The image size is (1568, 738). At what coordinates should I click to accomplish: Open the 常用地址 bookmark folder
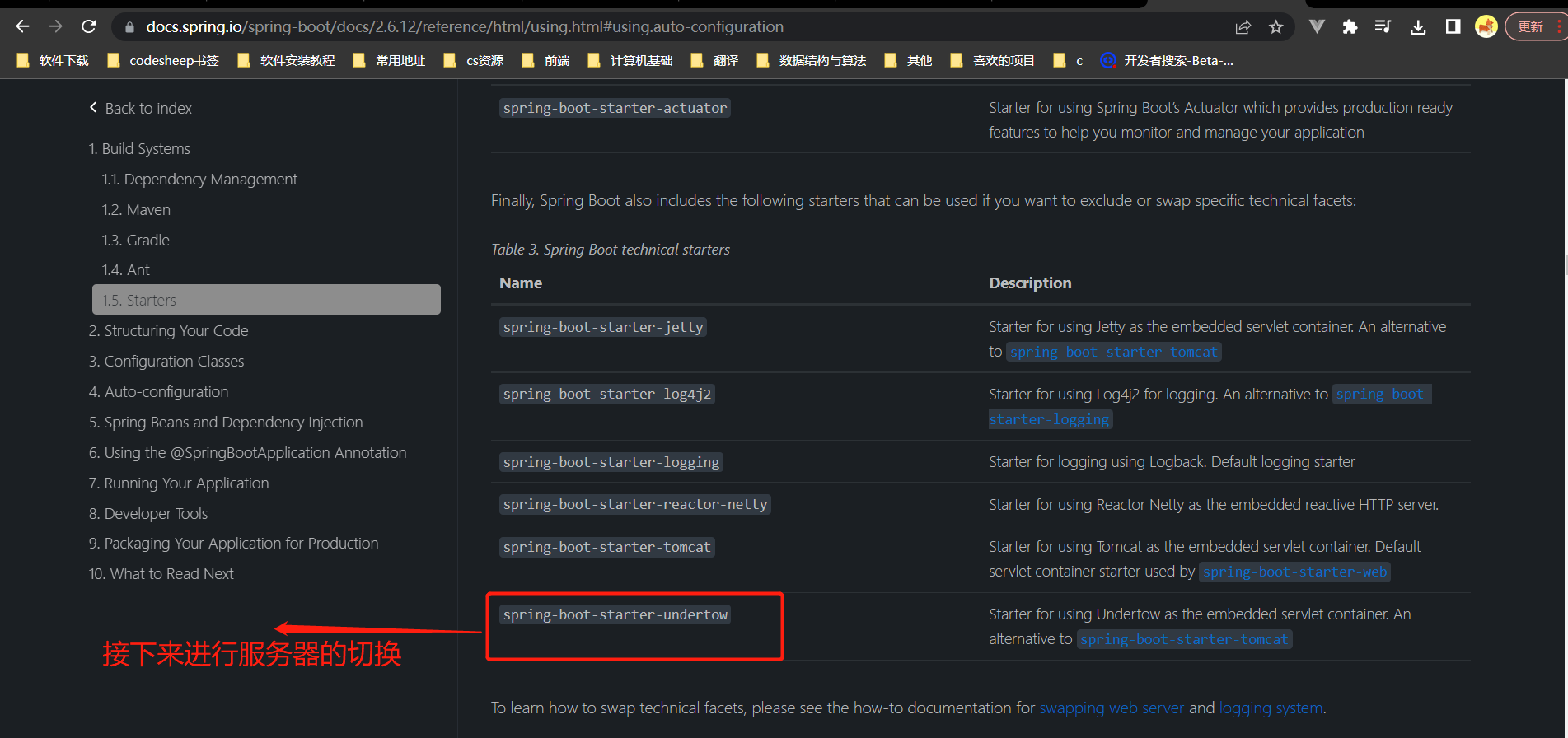[389, 60]
